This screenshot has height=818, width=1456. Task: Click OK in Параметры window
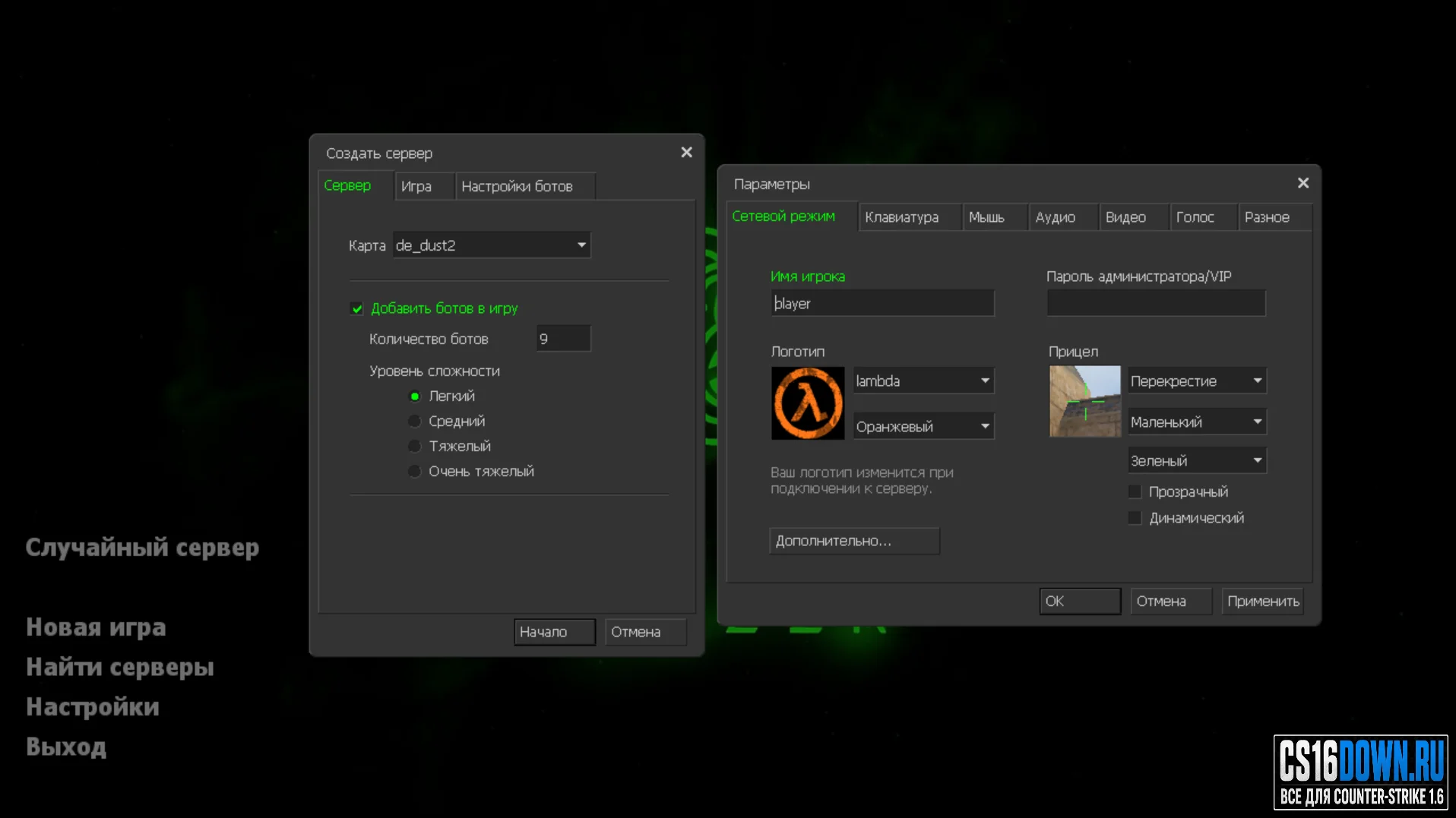(1080, 601)
